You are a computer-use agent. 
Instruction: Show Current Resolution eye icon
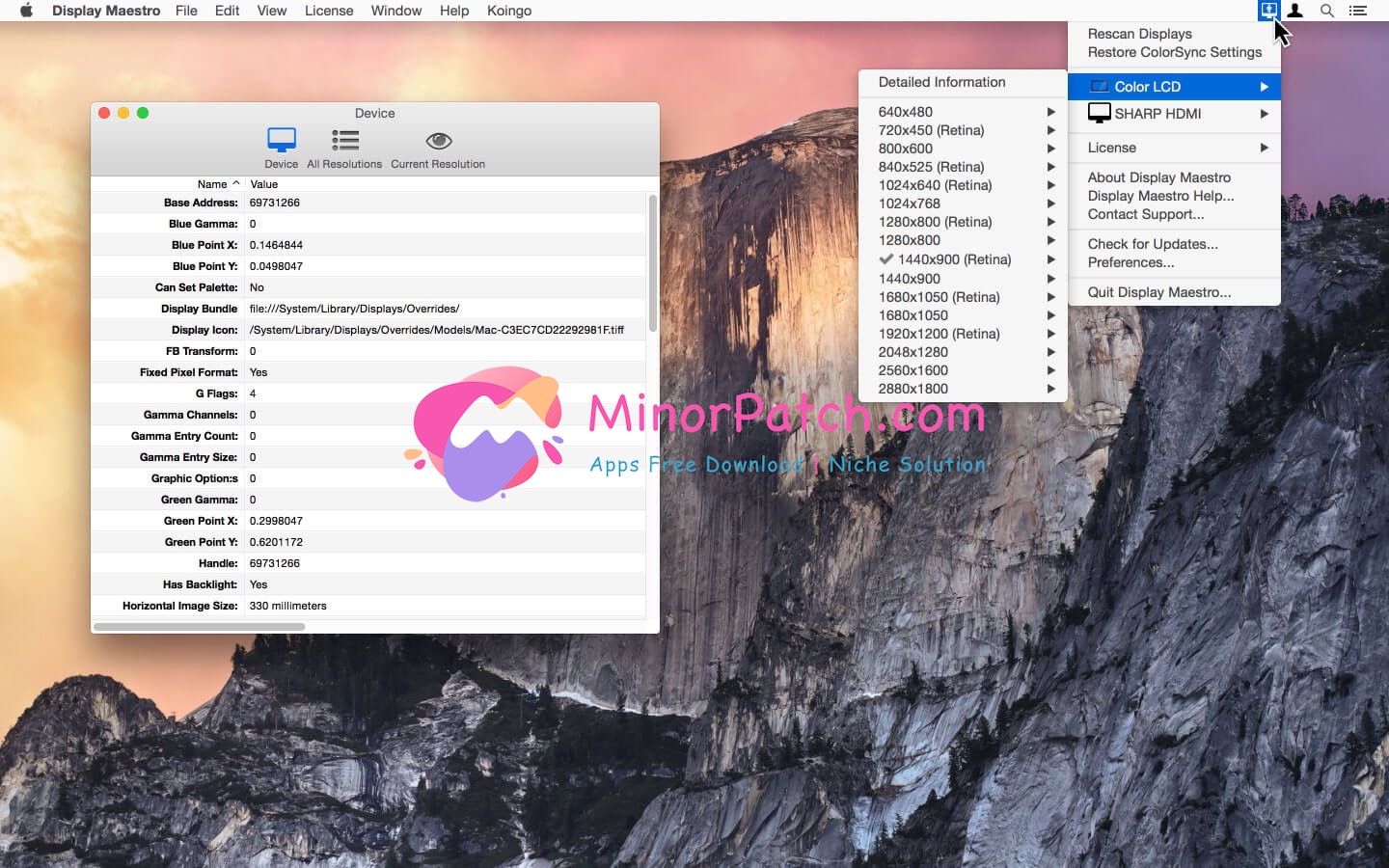(438, 141)
